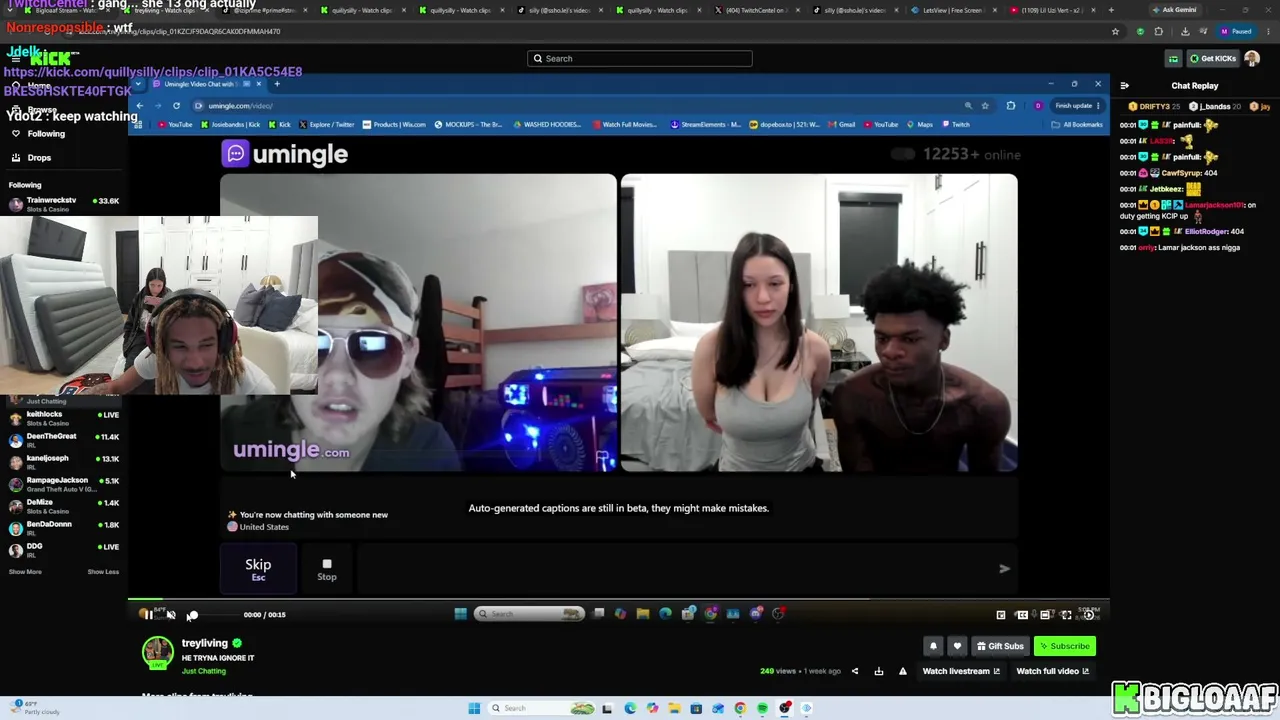1280x720 pixels.
Task: Open a new Chrome tab
Action: point(1111,10)
